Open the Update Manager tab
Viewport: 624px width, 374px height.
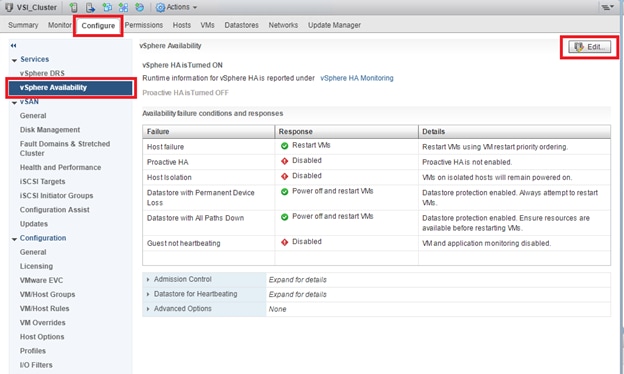click(x=334, y=25)
